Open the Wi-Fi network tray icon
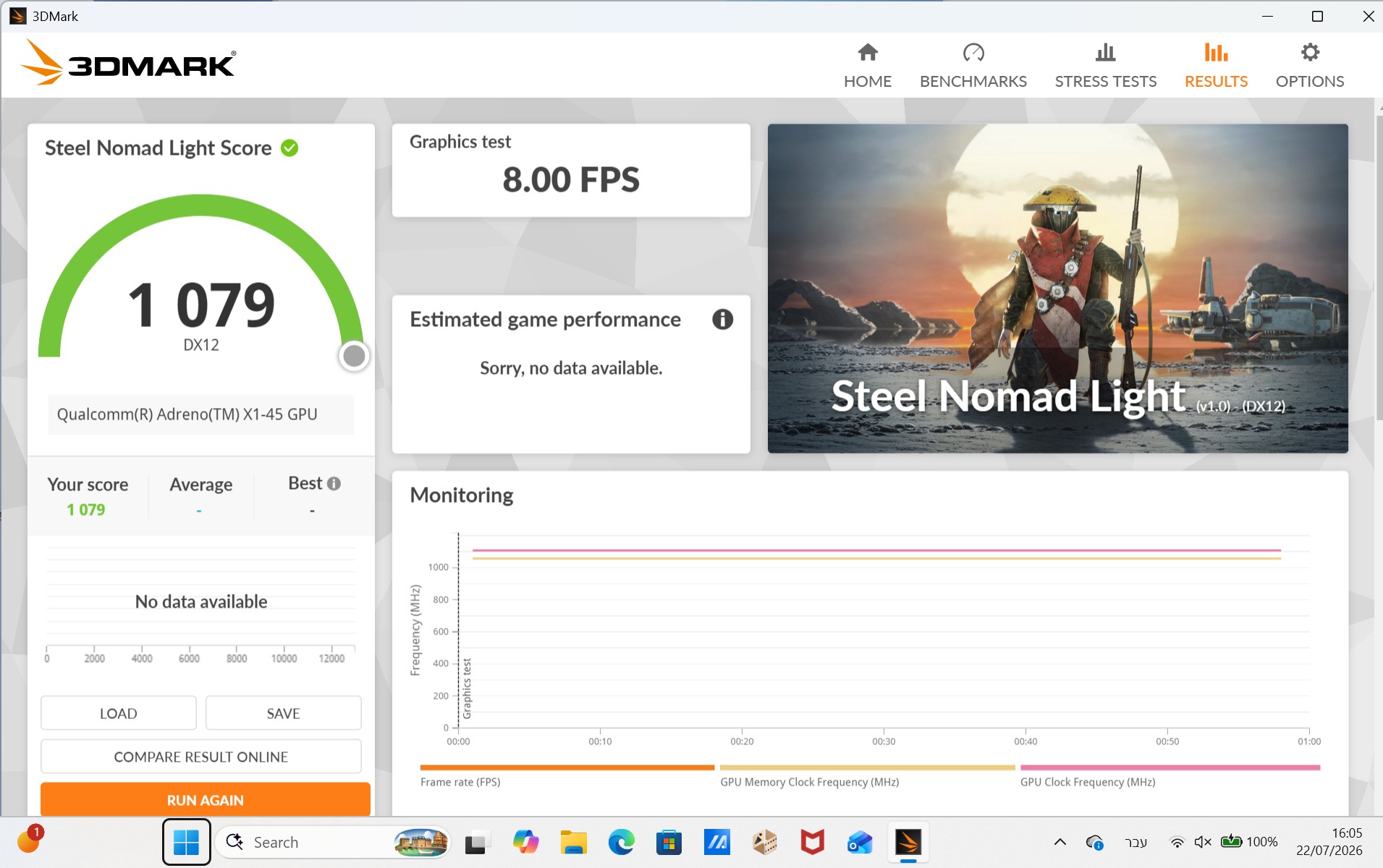 tap(1177, 842)
